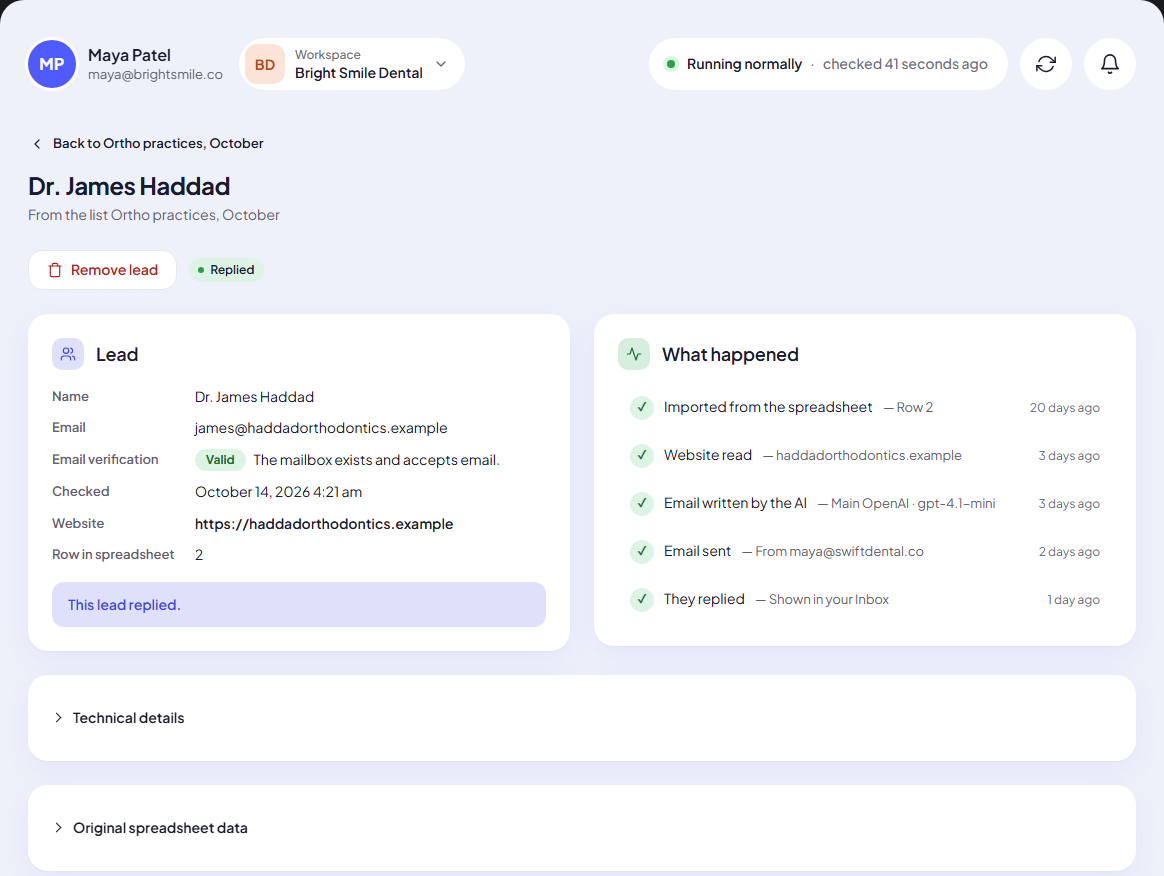
Task: Click the trash icon in Remove lead
Action: coord(55,270)
